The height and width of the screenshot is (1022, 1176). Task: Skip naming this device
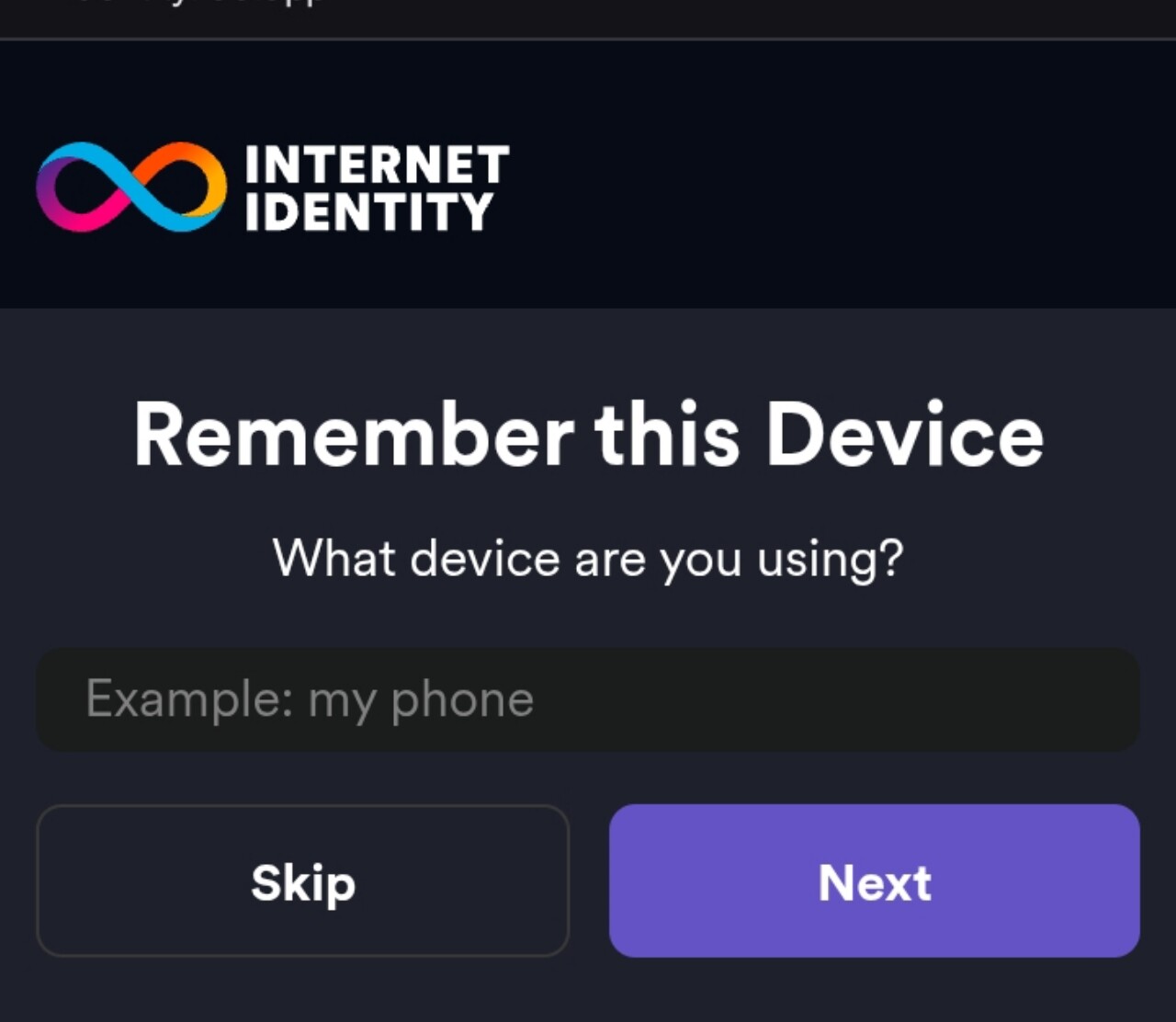coord(302,880)
